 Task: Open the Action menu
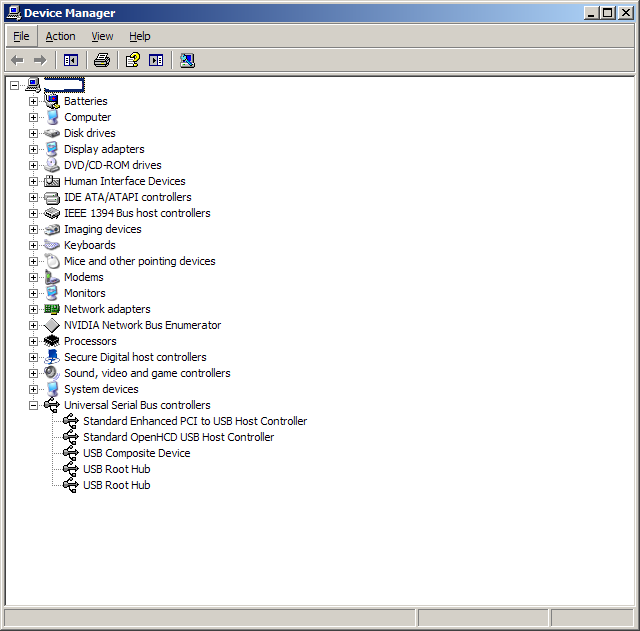[x=60, y=36]
